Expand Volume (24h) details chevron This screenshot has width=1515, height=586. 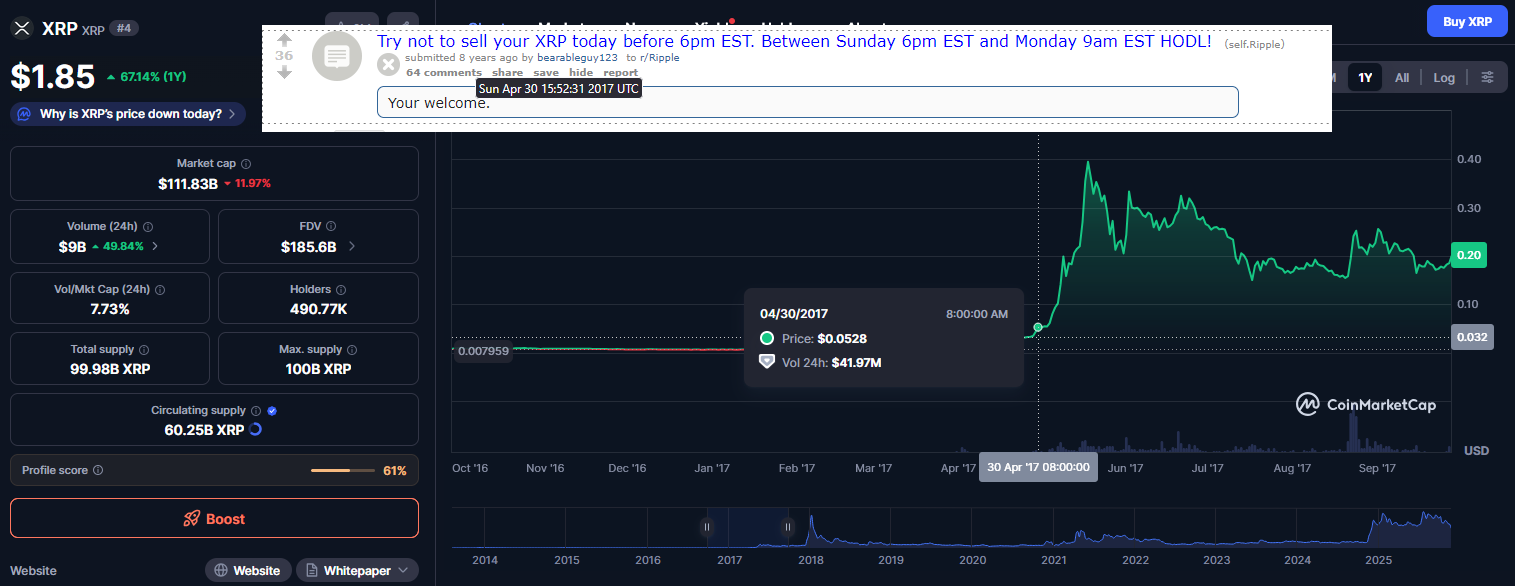pos(154,246)
